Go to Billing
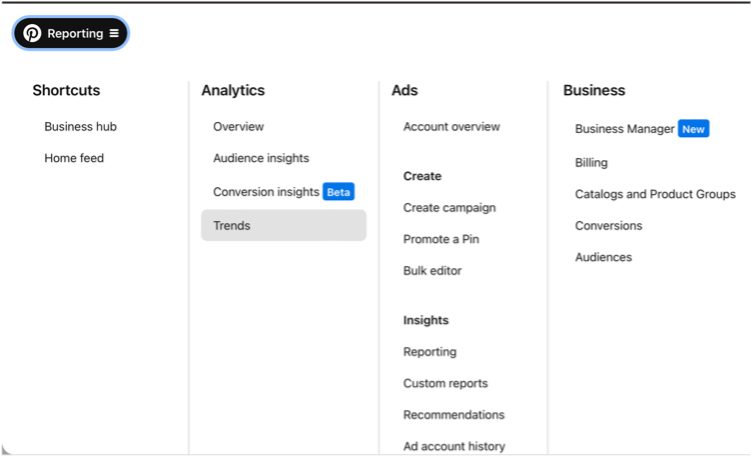 point(591,163)
